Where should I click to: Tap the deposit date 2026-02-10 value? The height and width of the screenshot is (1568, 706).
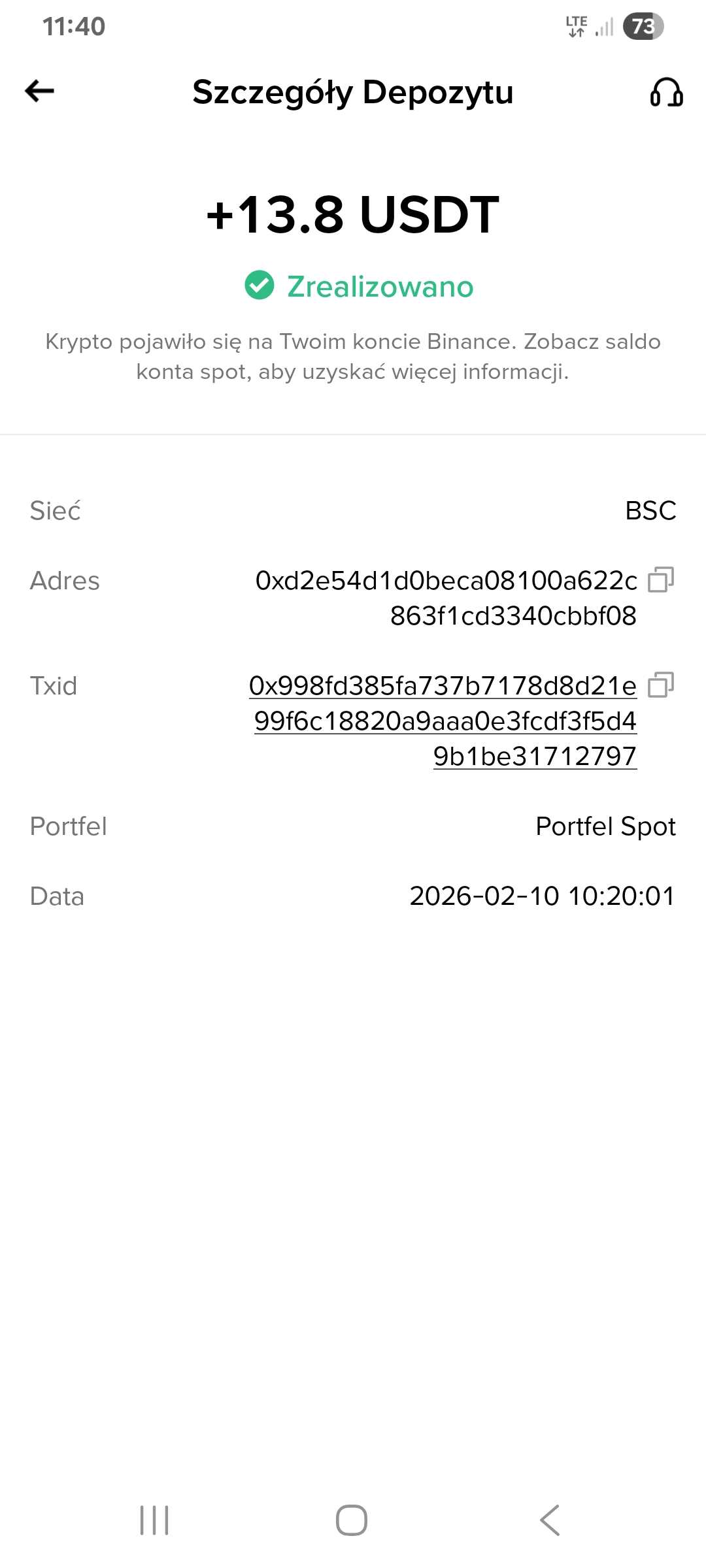point(542,896)
